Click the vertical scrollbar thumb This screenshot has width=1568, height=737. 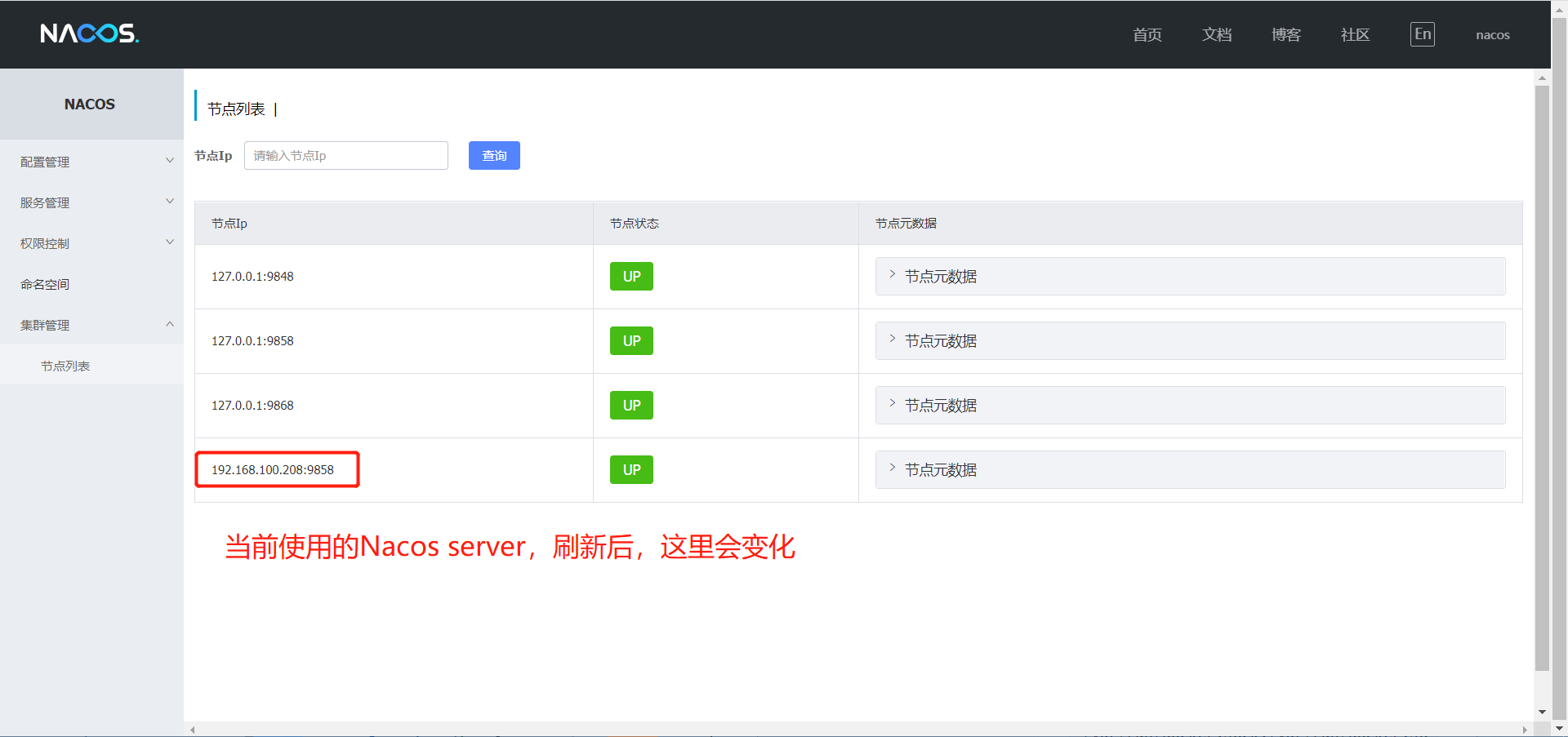tap(1542, 377)
